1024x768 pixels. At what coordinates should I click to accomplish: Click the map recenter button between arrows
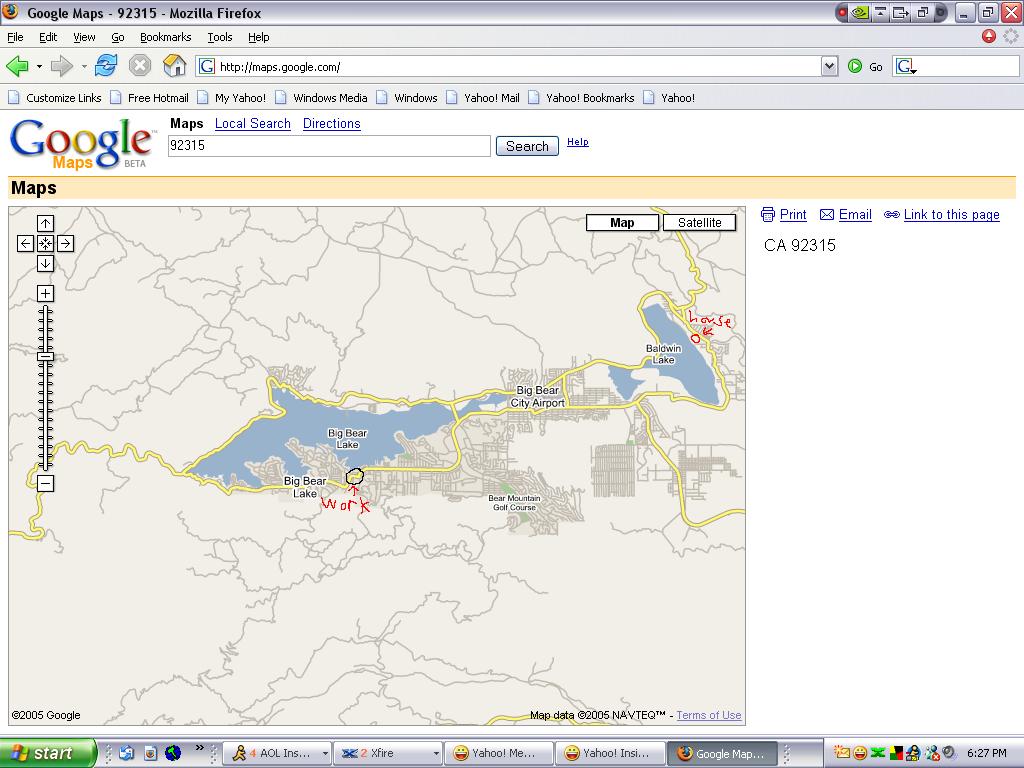[45, 243]
